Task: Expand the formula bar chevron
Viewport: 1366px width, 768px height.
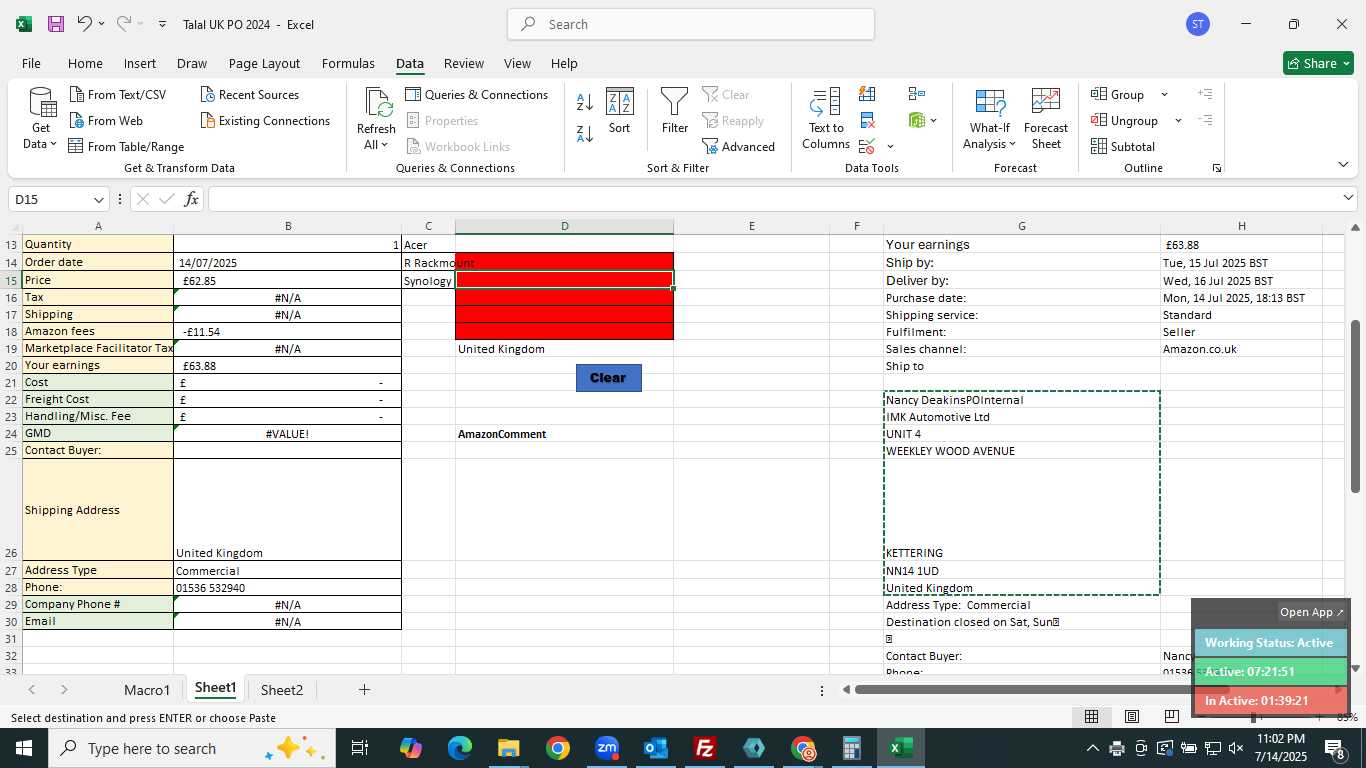Action: [x=1348, y=198]
